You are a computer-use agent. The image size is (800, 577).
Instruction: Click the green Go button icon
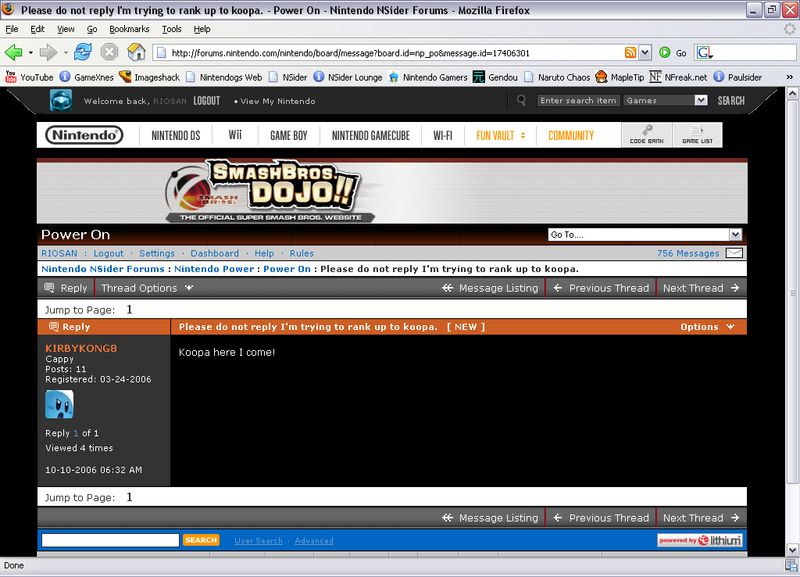pyautogui.click(x=665, y=53)
